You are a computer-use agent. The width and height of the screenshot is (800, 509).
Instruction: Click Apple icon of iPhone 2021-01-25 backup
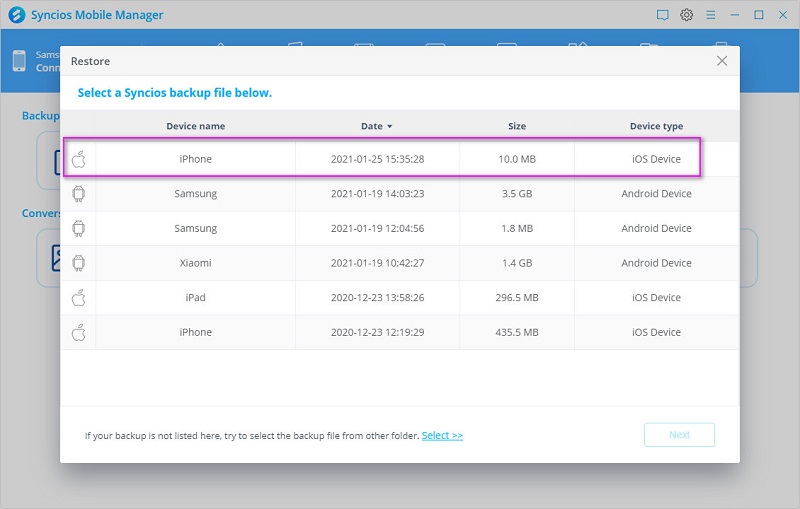click(79, 159)
